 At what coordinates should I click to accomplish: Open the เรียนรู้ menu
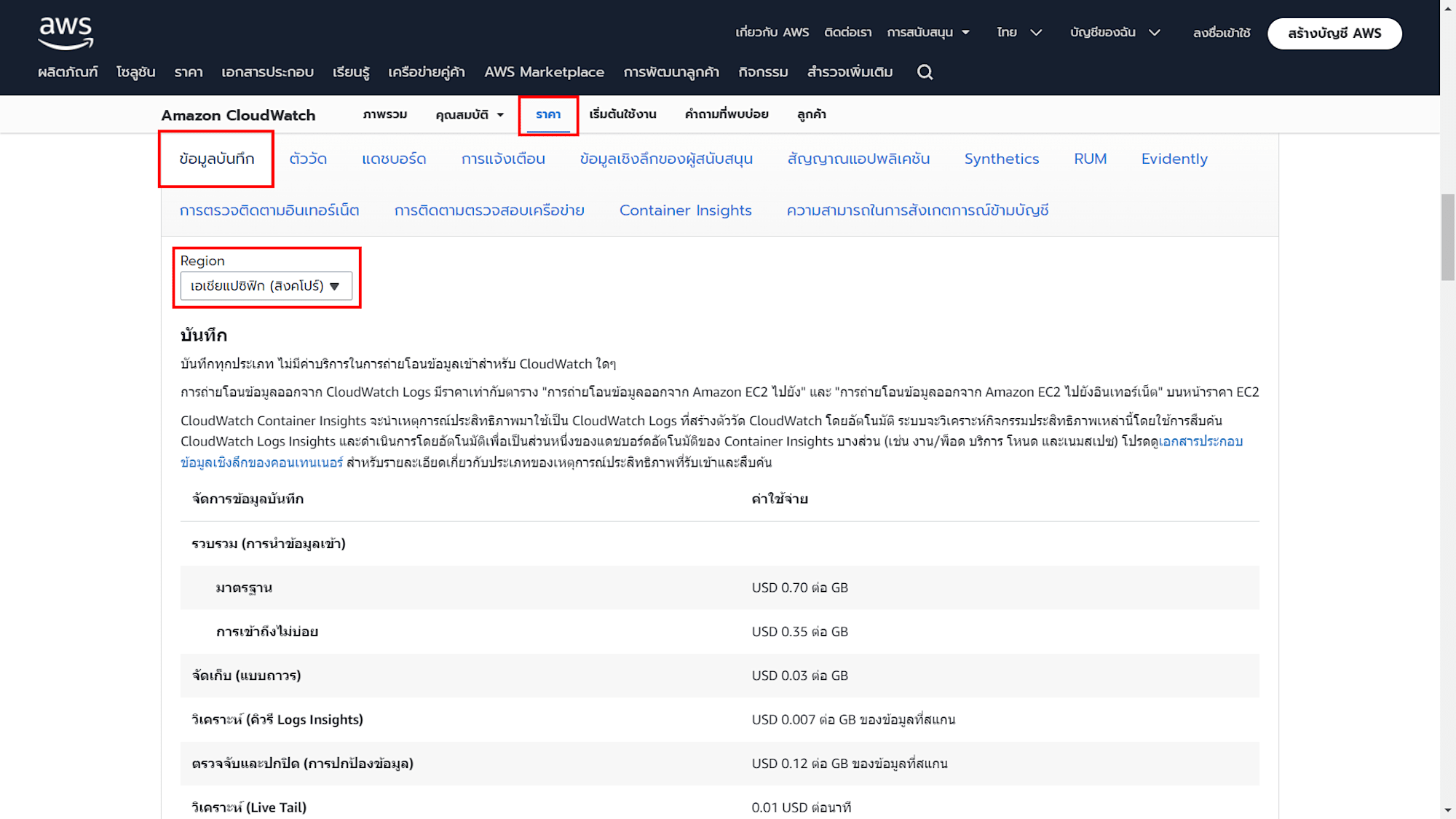pyautogui.click(x=351, y=72)
